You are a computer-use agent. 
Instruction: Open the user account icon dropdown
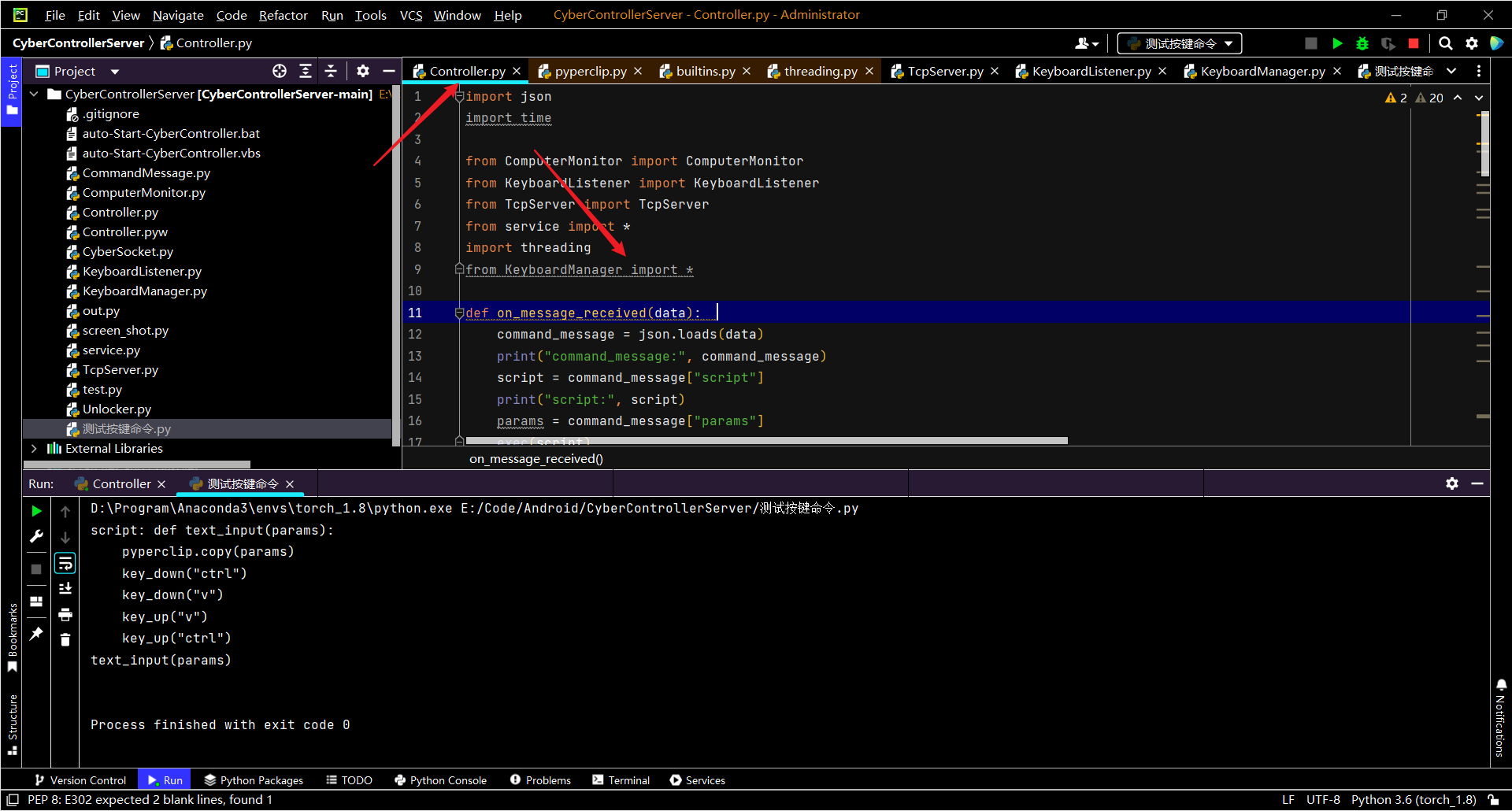click(1087, 43)
